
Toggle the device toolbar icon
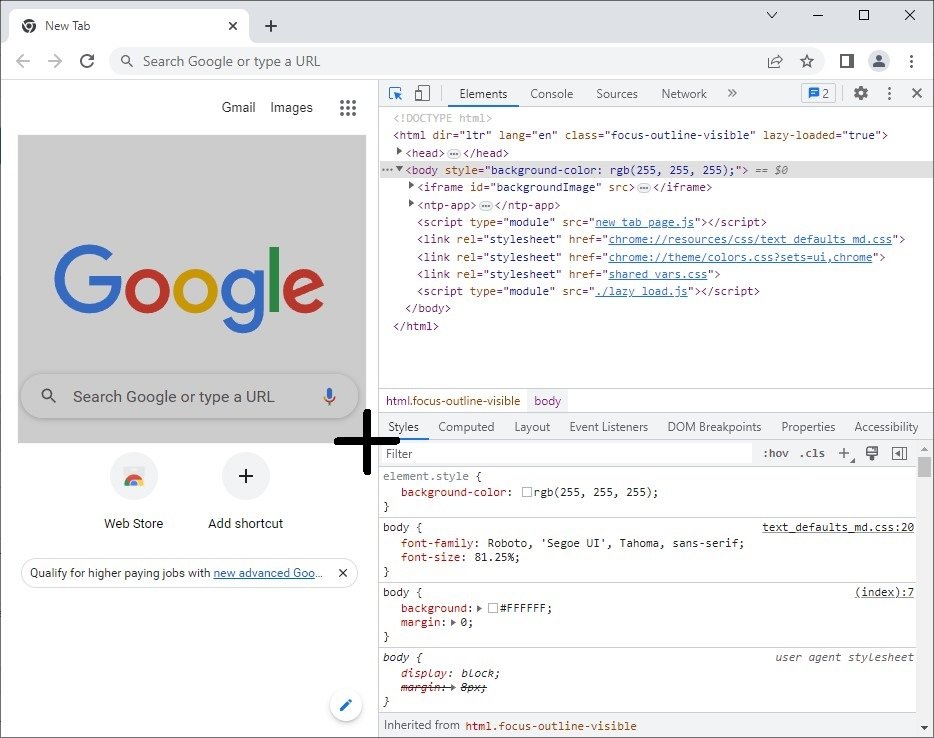422,94
